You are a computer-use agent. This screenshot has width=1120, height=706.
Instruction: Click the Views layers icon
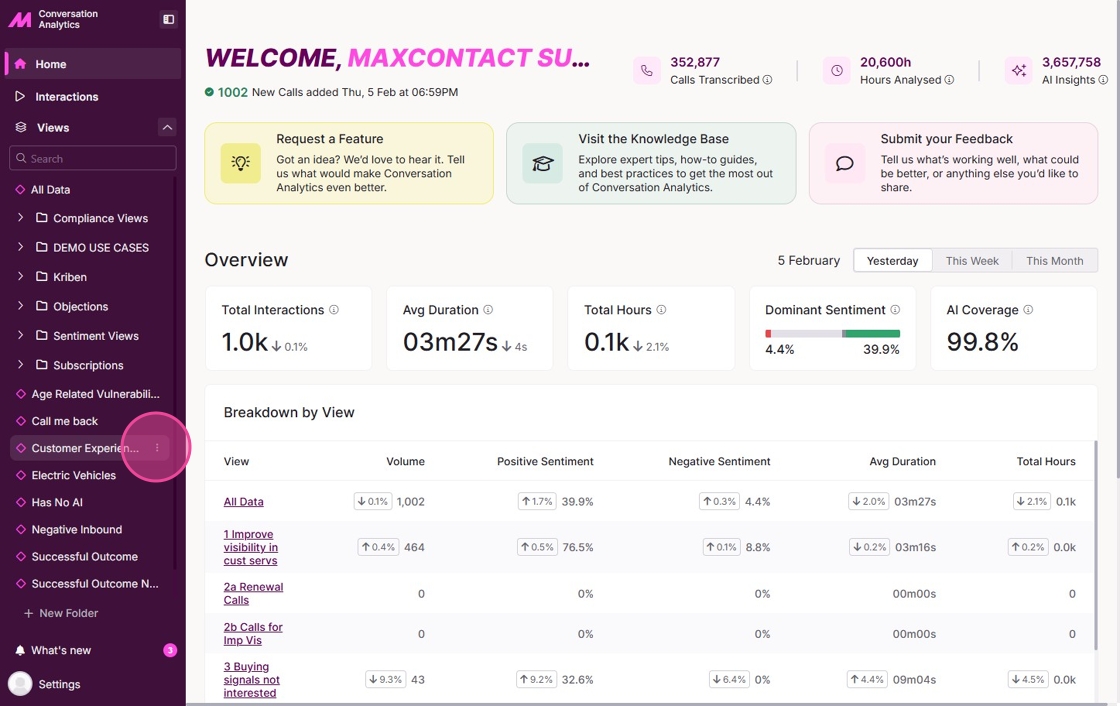[x=21, y=127]
